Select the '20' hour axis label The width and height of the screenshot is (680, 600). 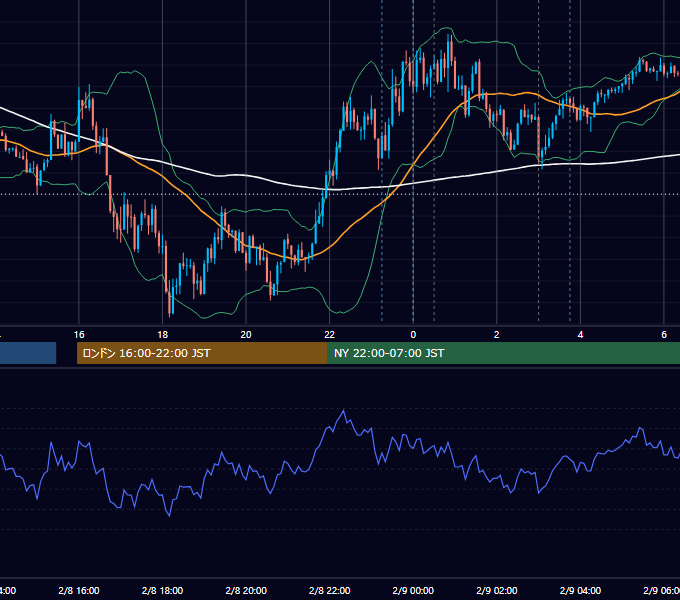click(246, 335)
